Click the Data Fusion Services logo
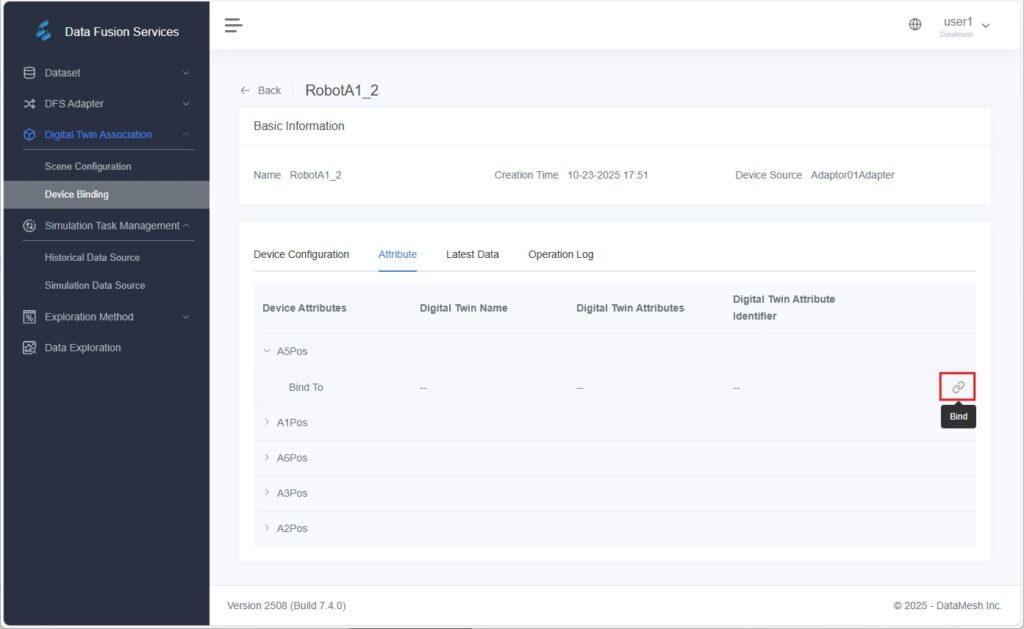This screenshot has width=1024, height=629. [43, 31]
